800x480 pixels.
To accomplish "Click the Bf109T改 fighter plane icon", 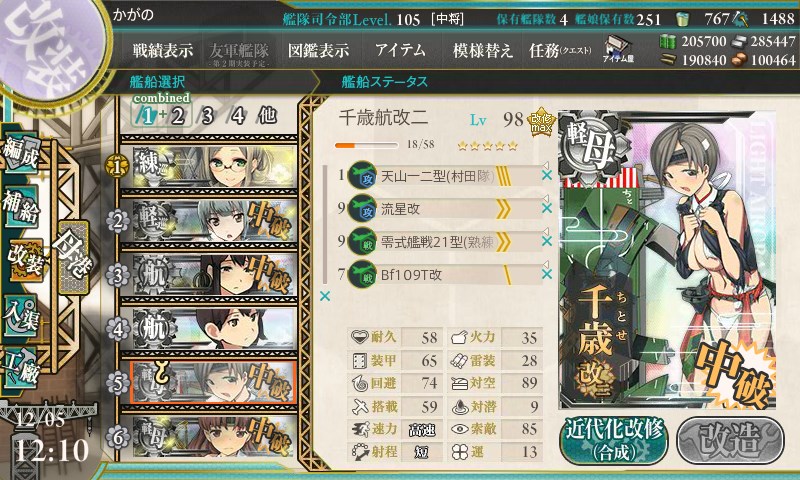I will [x=362, y=274].
